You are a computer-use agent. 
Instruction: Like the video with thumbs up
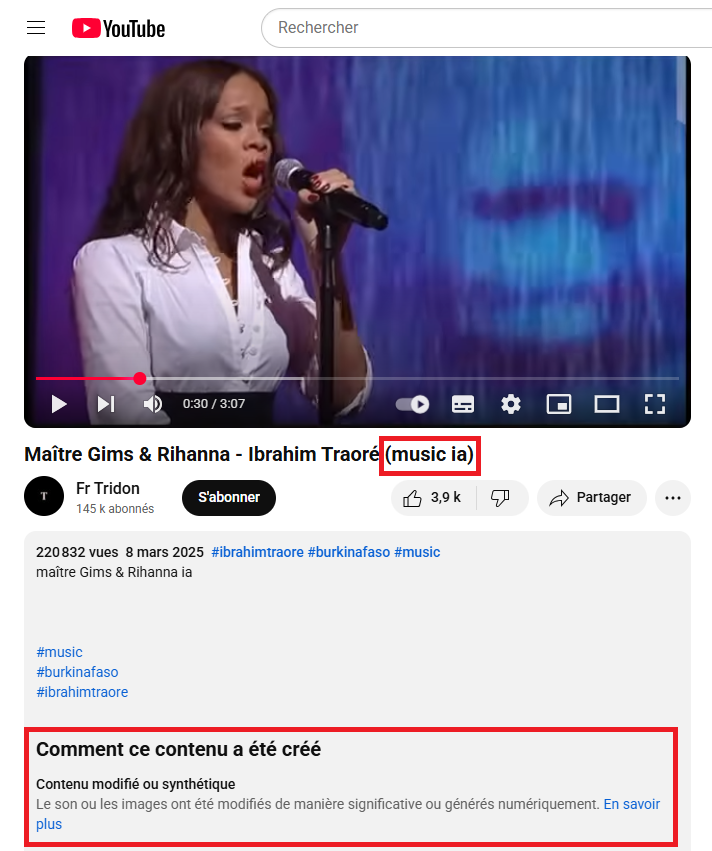(433, 498)
